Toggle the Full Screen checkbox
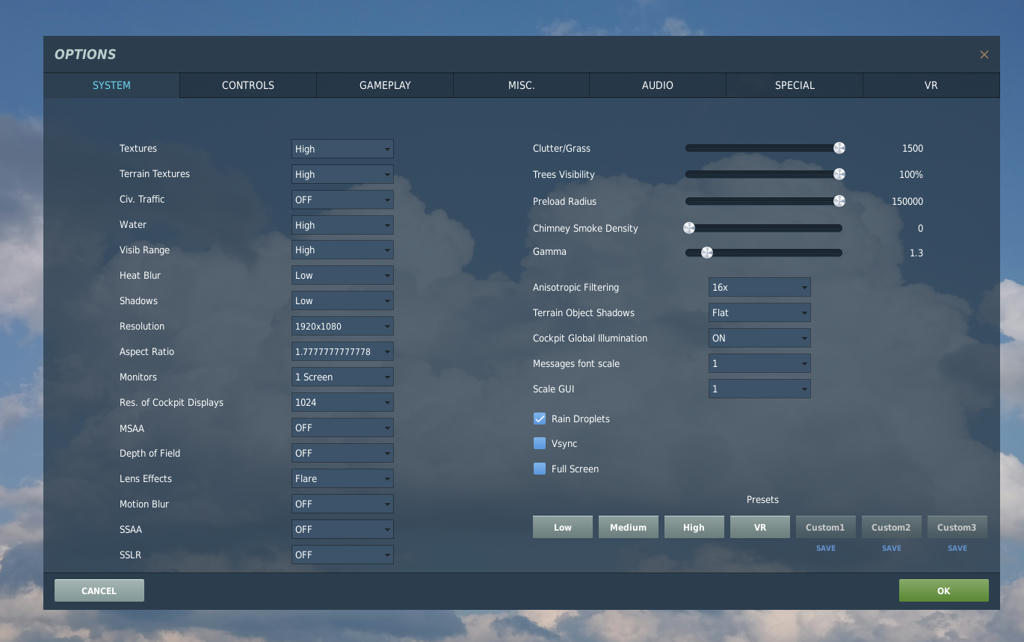Screen dimensions: 1024x642 point(540,468)
